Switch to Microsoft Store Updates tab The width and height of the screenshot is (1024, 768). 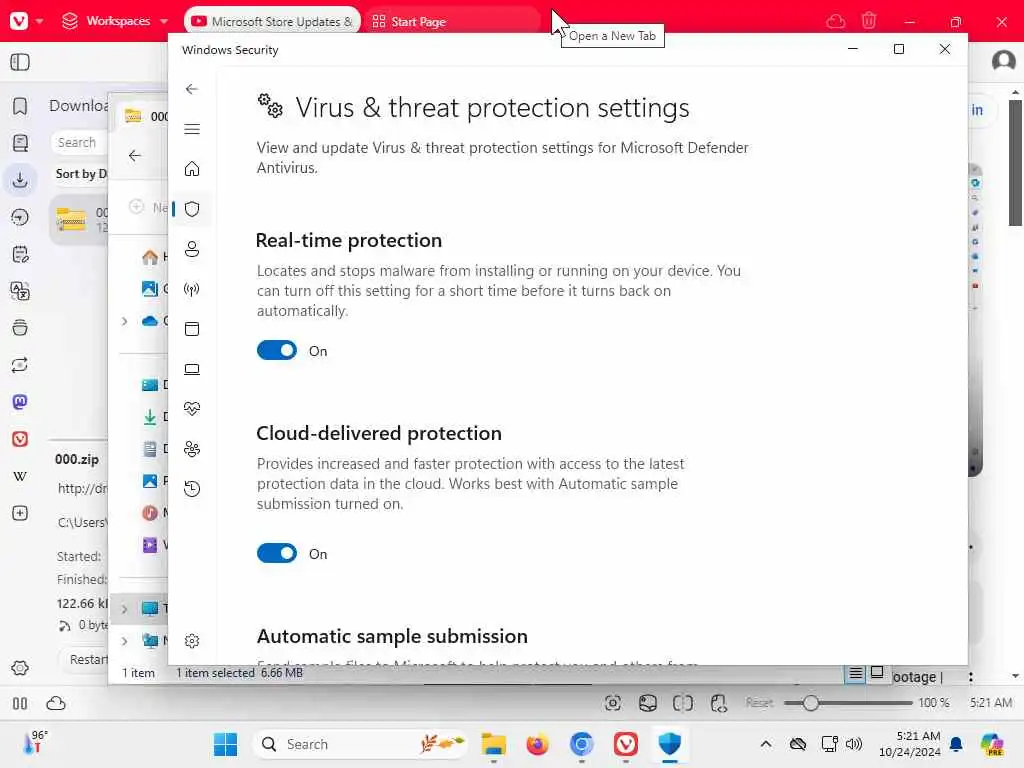[x=272, y=22]
